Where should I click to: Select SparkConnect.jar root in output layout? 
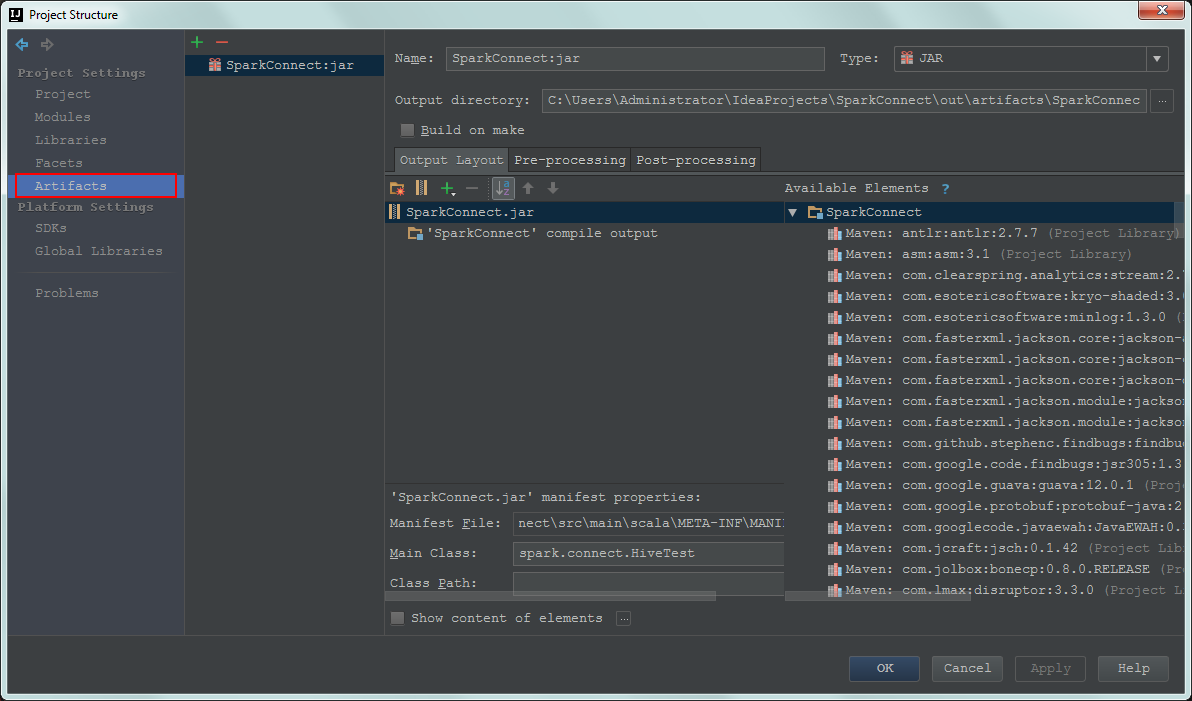[585, 213]
